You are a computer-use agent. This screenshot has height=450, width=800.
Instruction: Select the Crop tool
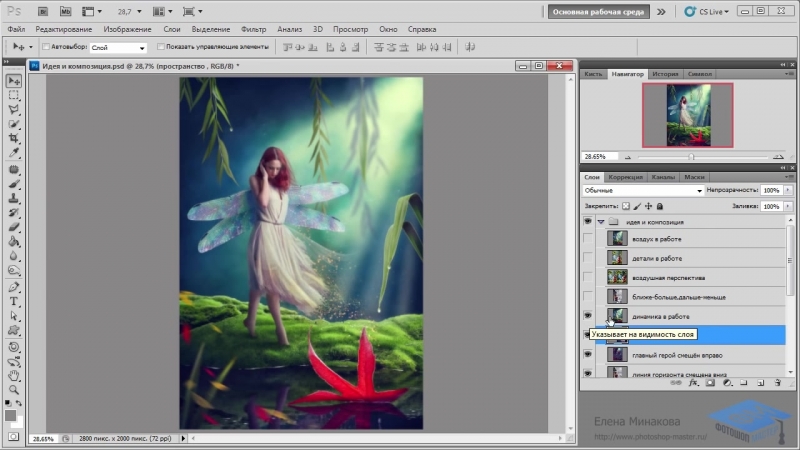point(14,138)
